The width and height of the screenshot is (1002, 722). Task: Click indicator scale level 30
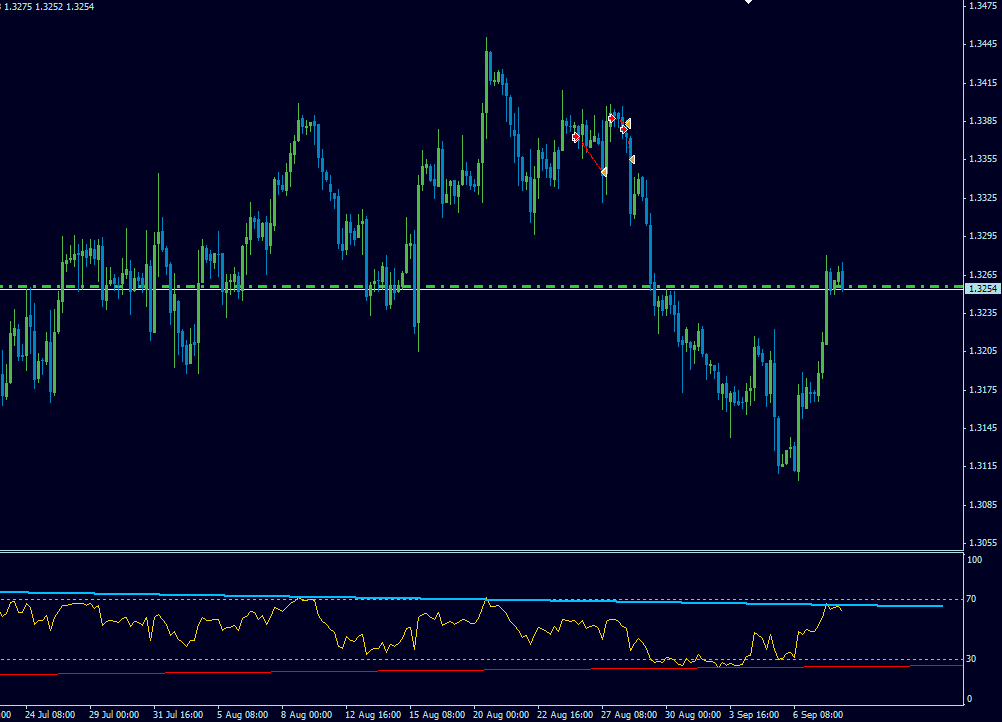point(971,659)
